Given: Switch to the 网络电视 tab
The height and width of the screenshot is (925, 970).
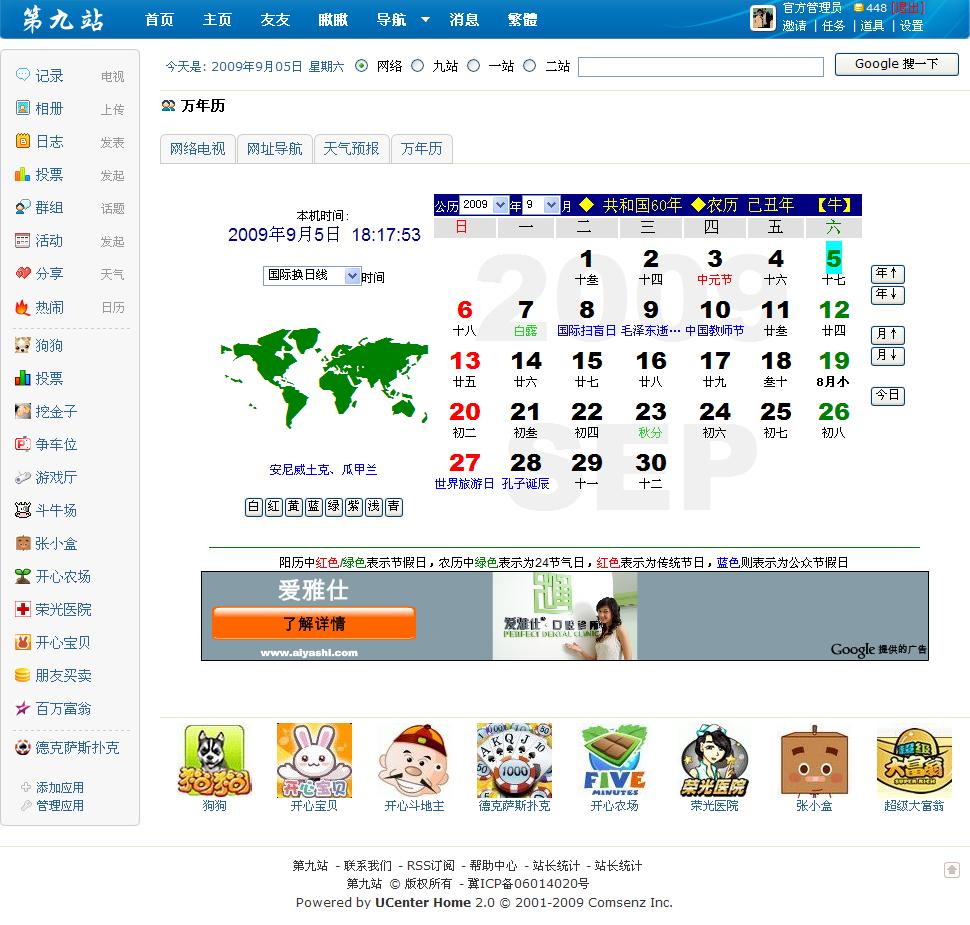Looking at the screenshot, I should click(x=198, y=148).
